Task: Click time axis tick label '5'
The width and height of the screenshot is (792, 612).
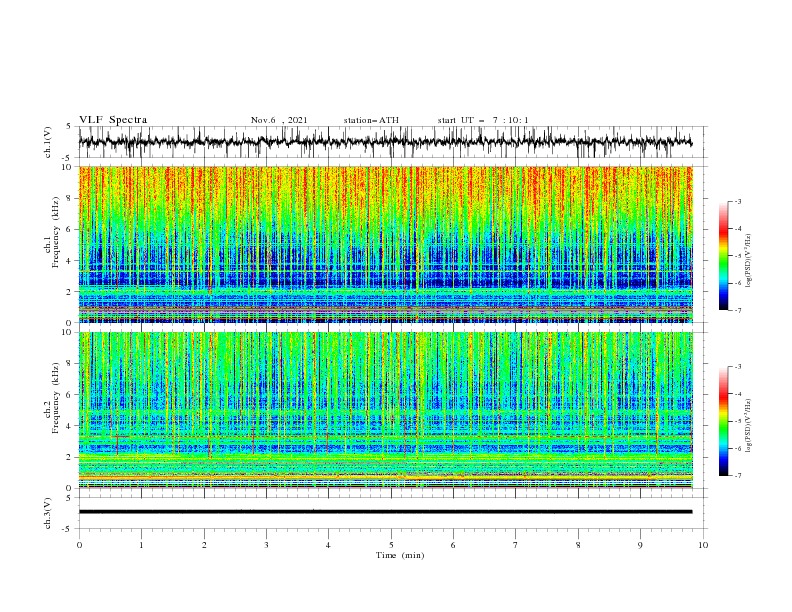Action: (391, 545)
